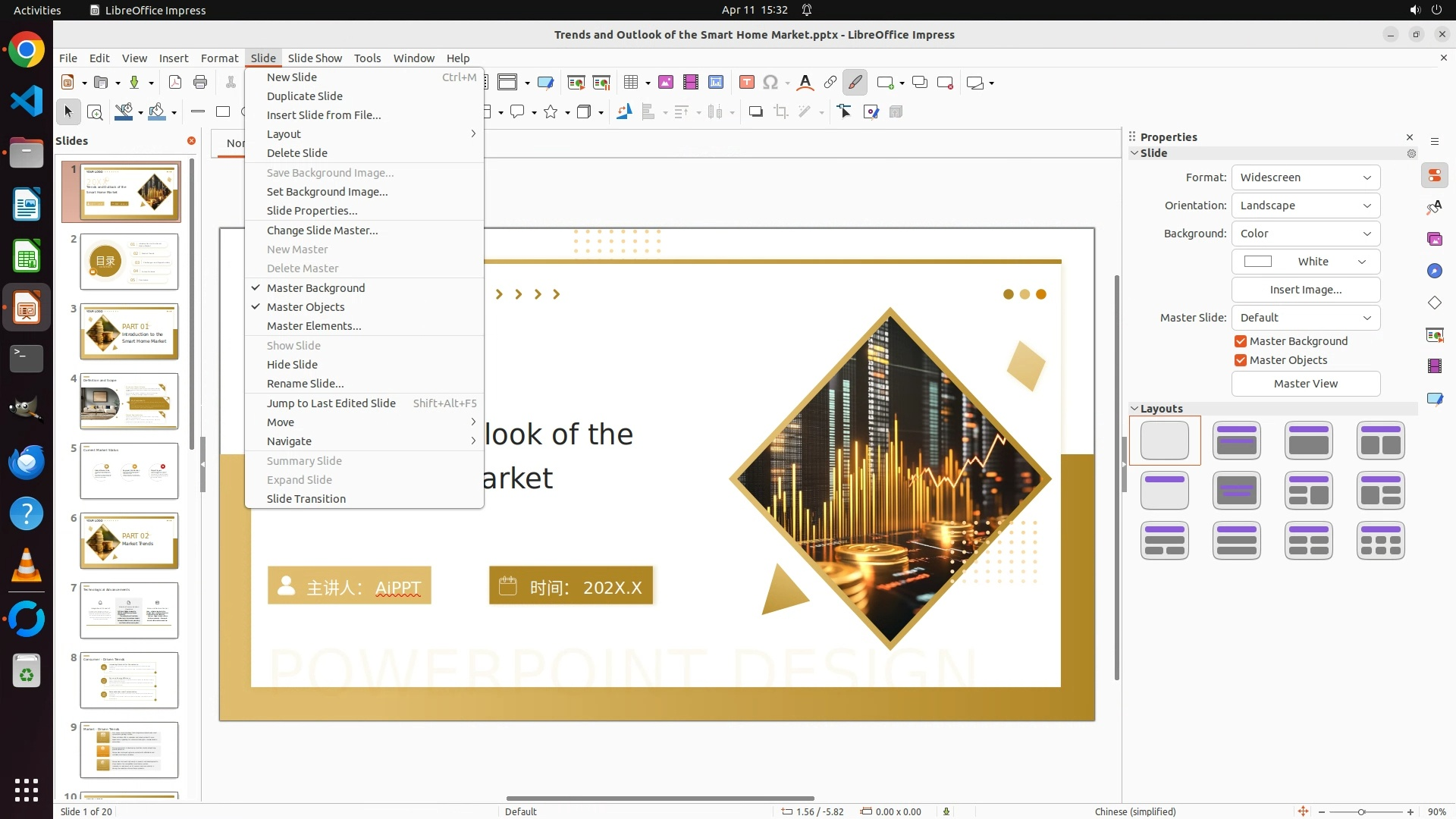
Task: Uncheck Master Objects checkbox in Properties
Action: pyautogui.click(x=1241, y=360)
